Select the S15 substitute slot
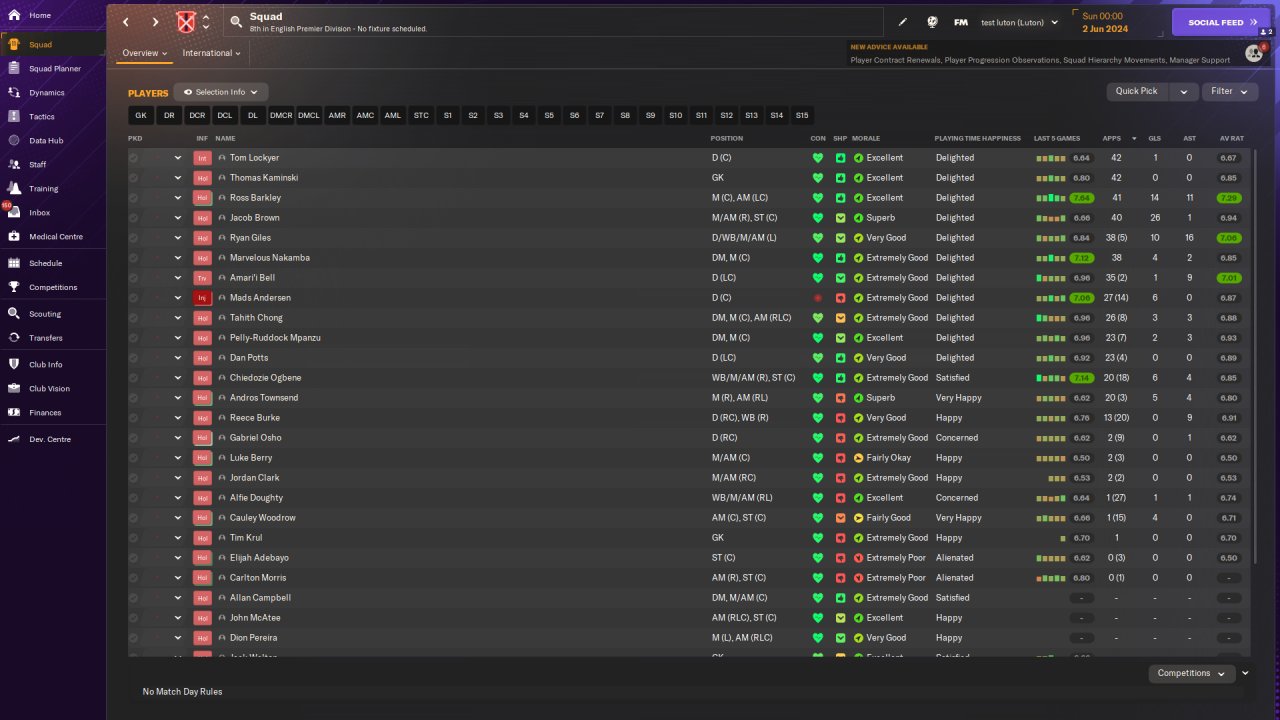This screenshot has width=1280, height=720. click(802, 115)
